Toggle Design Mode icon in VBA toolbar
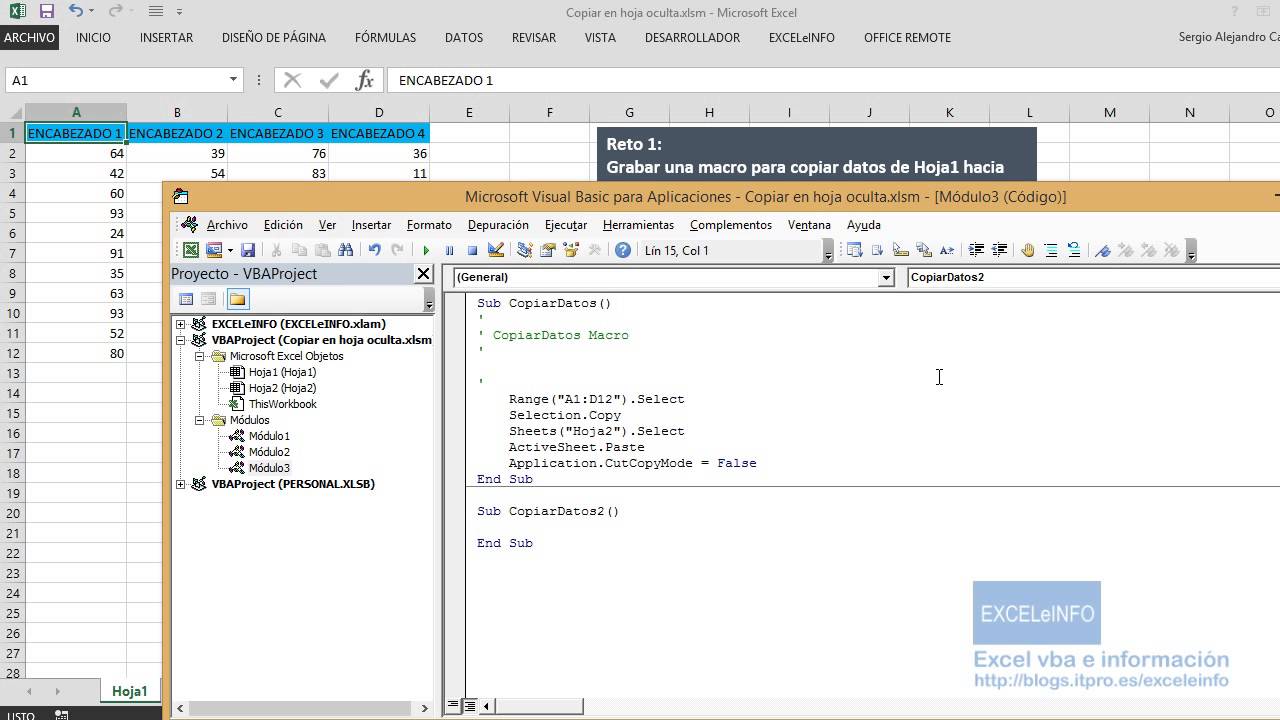 click(x=495, y=250)
